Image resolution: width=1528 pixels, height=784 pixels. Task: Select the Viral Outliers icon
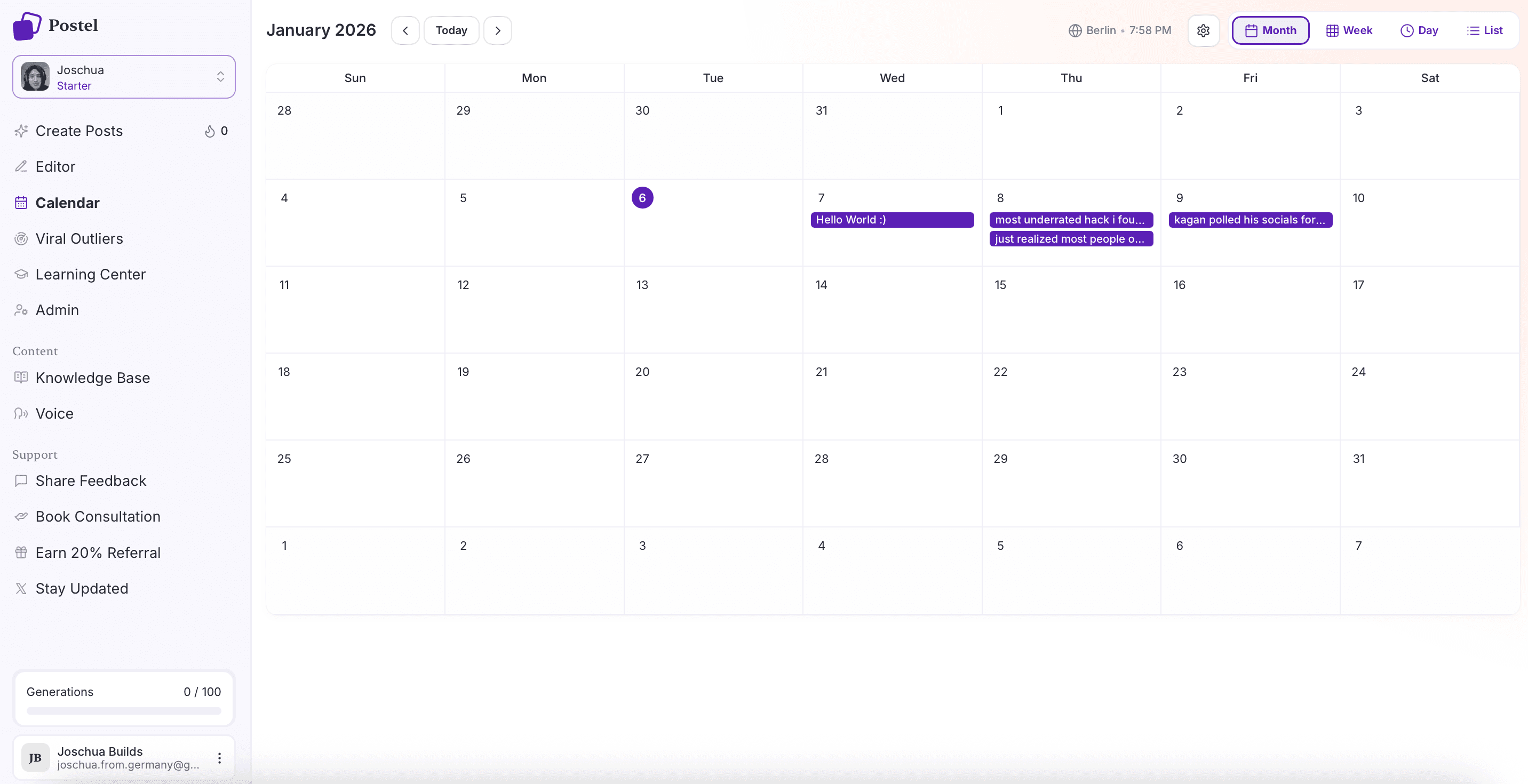click(x=21, y=238)
